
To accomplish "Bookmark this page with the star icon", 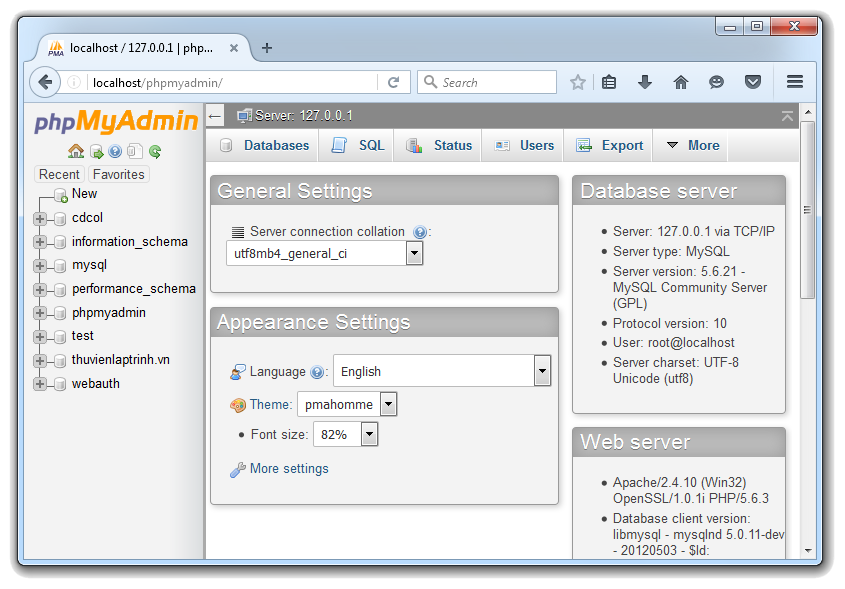I will tap(578, 83).
